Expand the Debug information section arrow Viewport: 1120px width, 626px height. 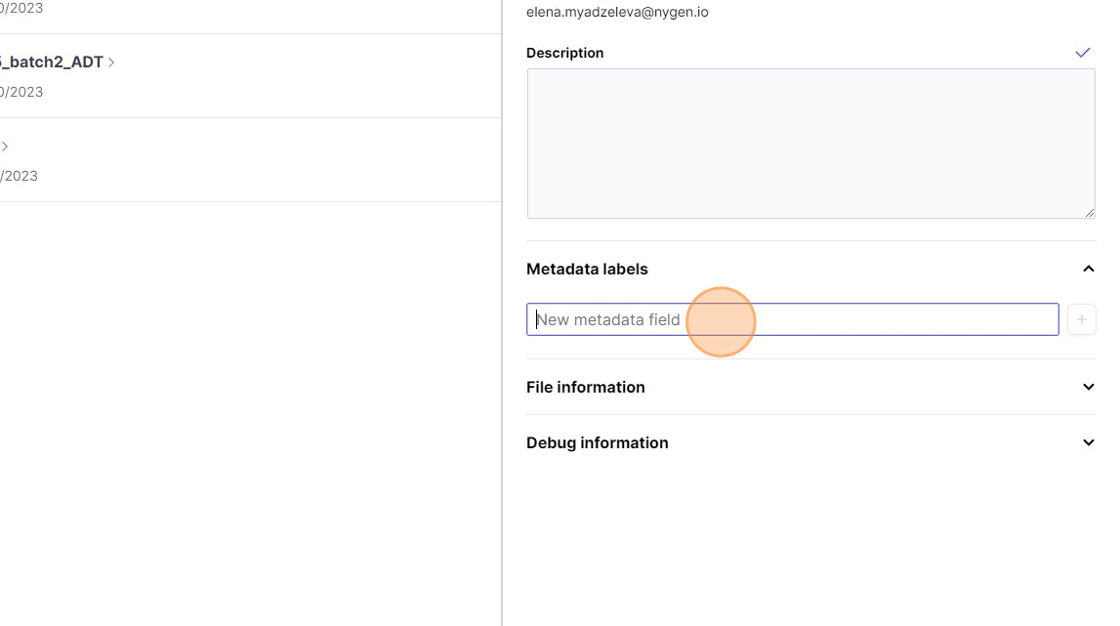[x=1088, y=443]
